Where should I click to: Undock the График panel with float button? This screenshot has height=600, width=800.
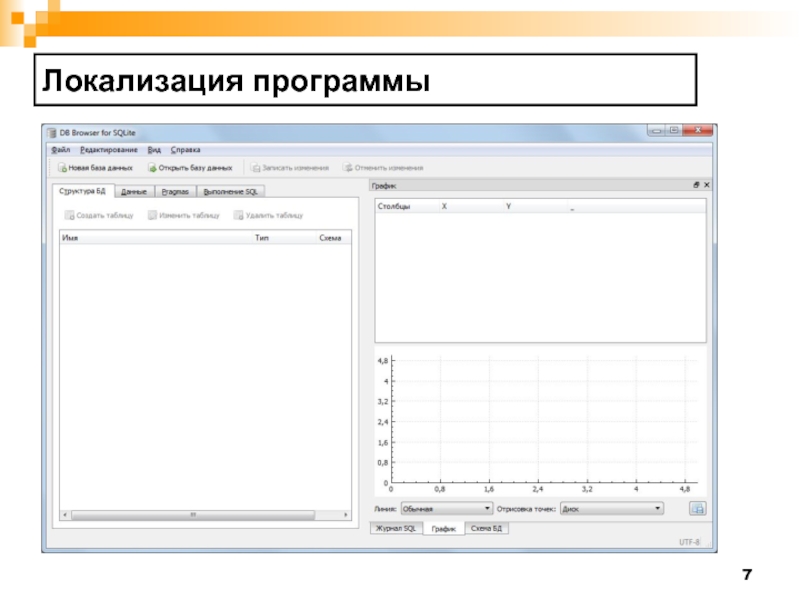point(696,186)
